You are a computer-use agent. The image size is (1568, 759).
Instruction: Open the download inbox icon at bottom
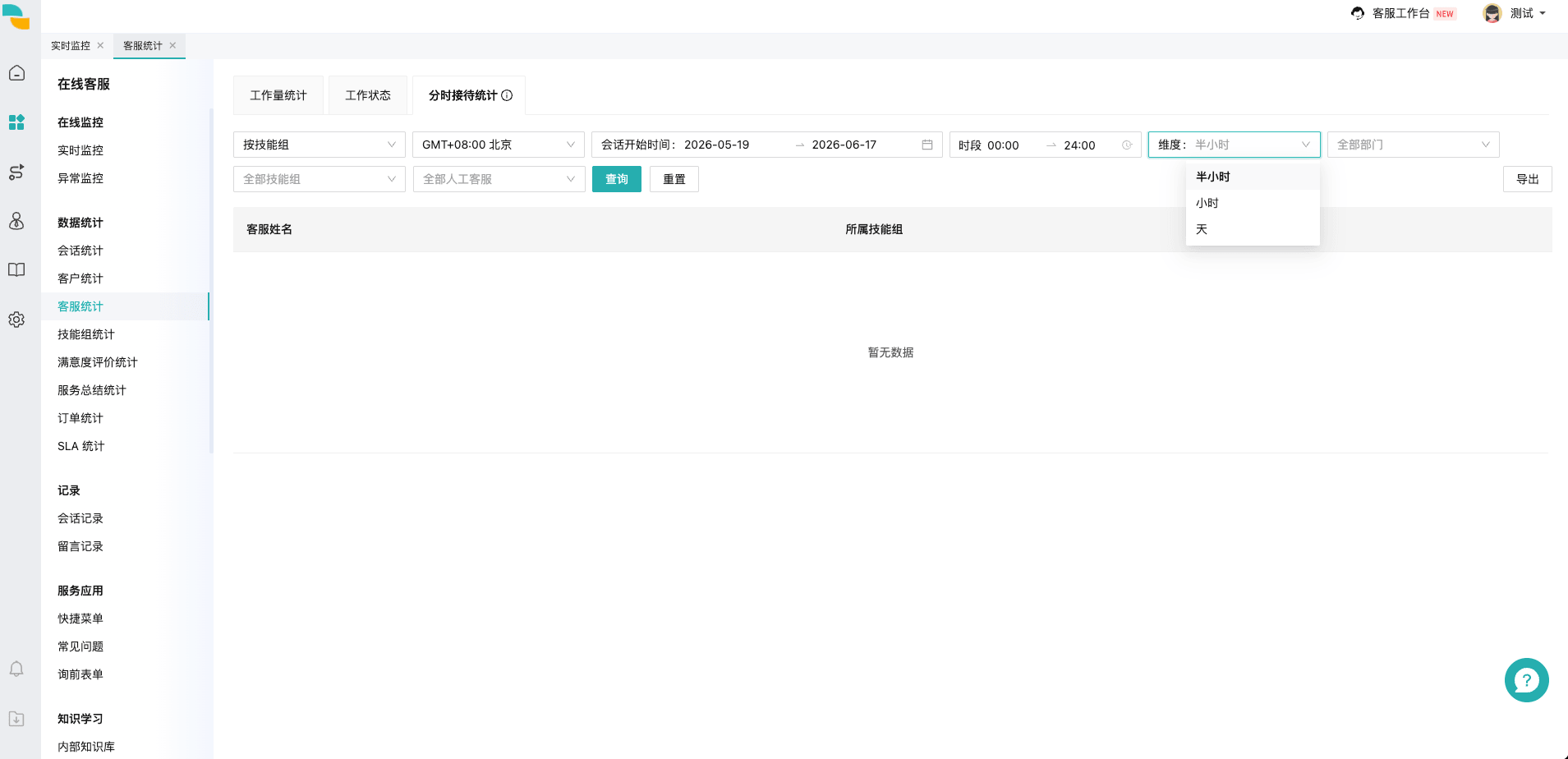[16, 719]
